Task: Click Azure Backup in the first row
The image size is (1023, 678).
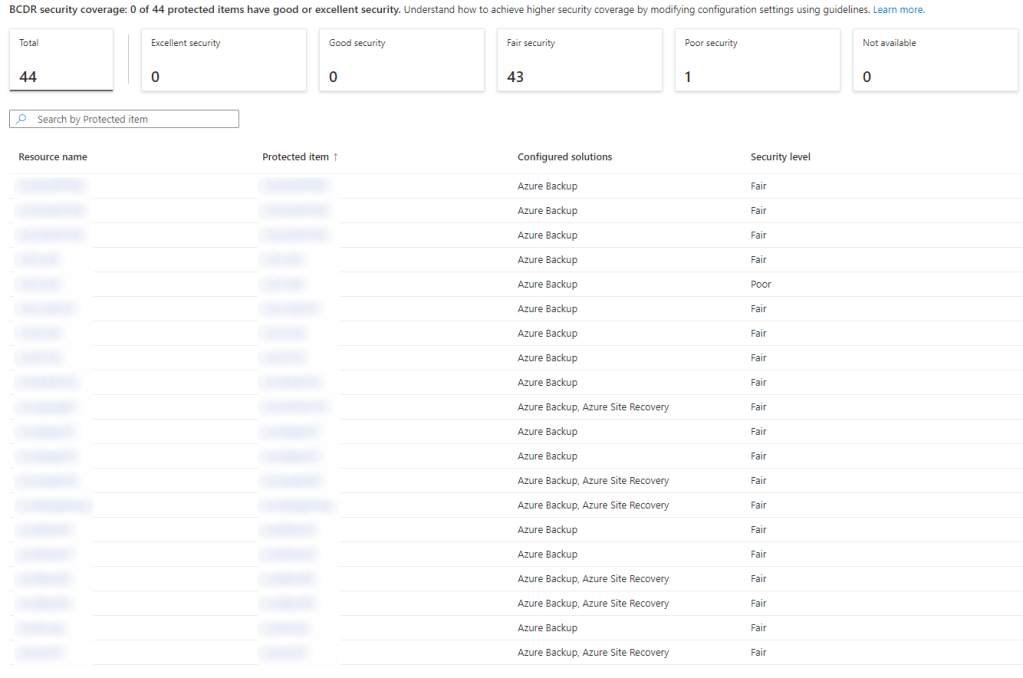Action: click(x=547, y=186)
